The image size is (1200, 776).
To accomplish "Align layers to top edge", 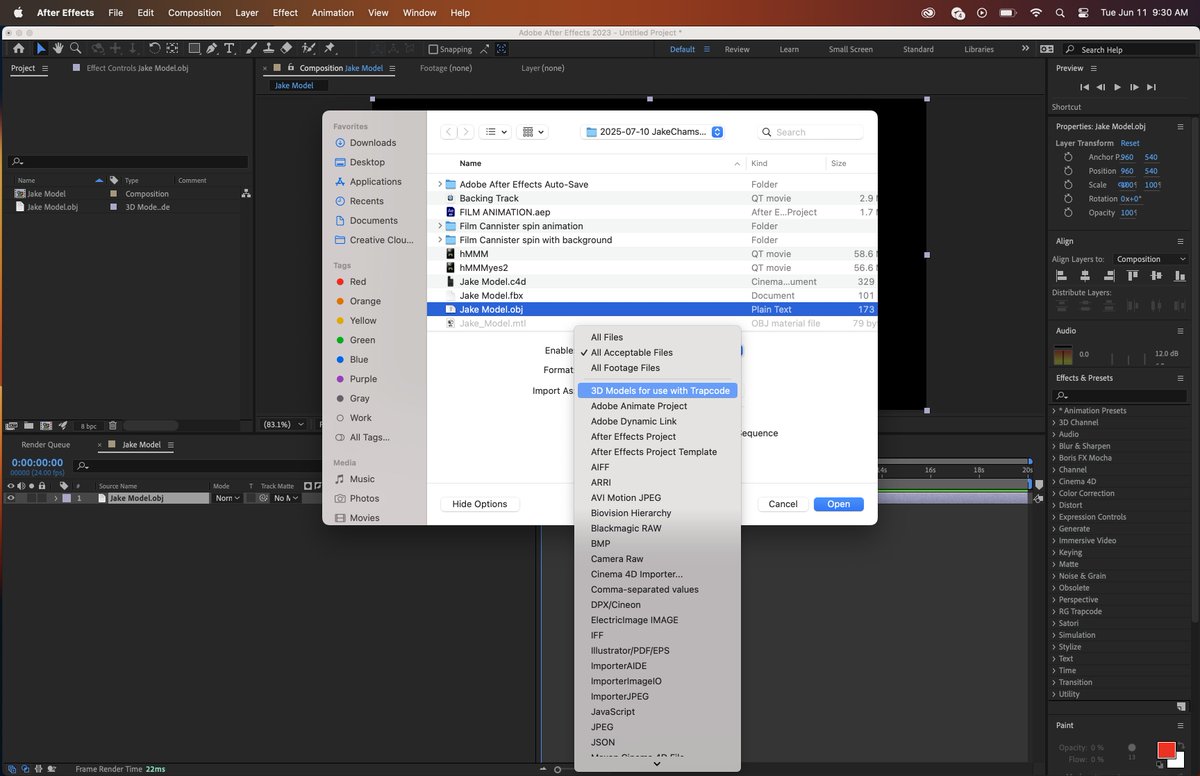I will [x=1133, y=275].
